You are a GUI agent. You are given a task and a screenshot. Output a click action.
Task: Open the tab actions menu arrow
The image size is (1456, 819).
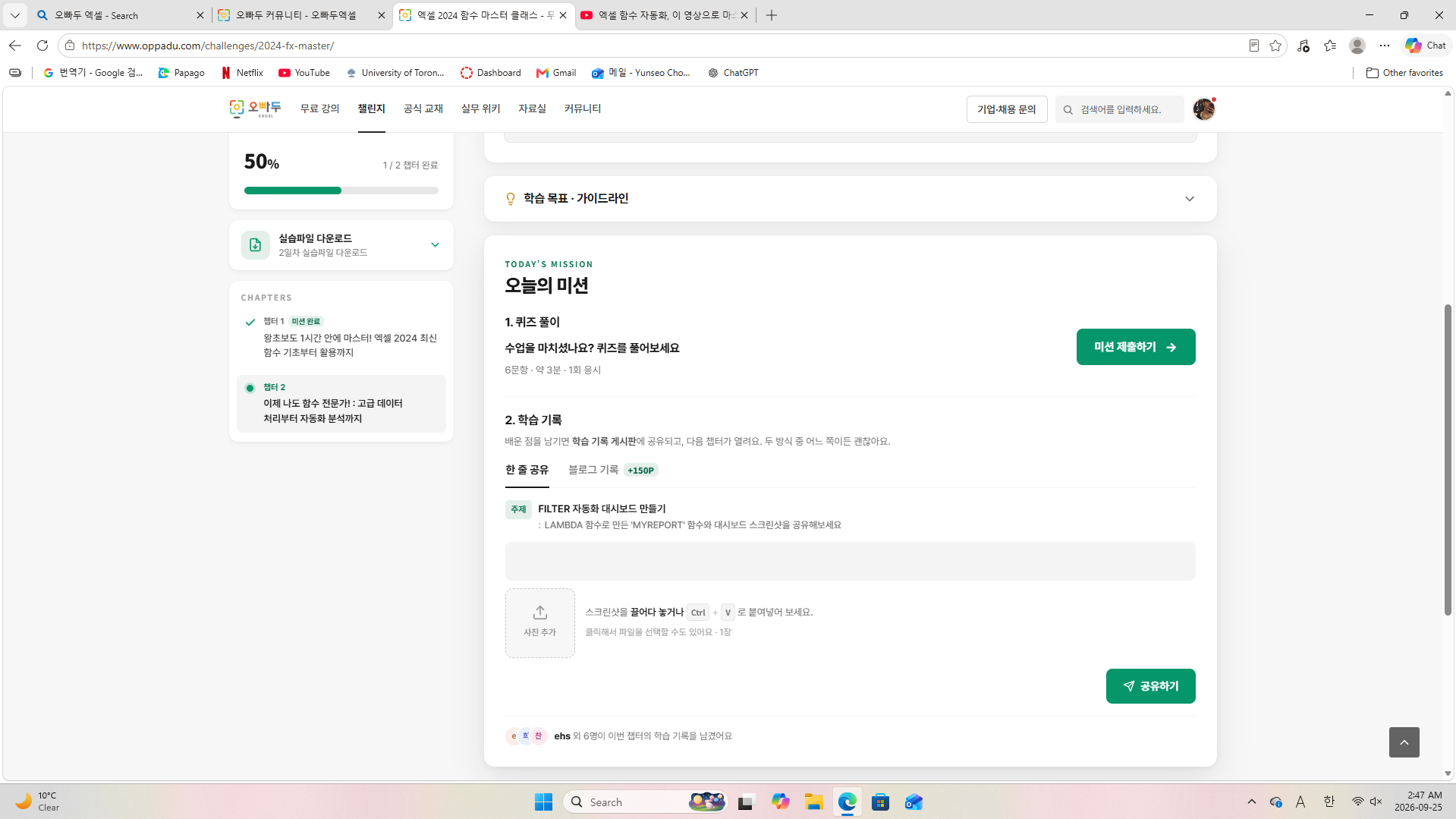14,15
